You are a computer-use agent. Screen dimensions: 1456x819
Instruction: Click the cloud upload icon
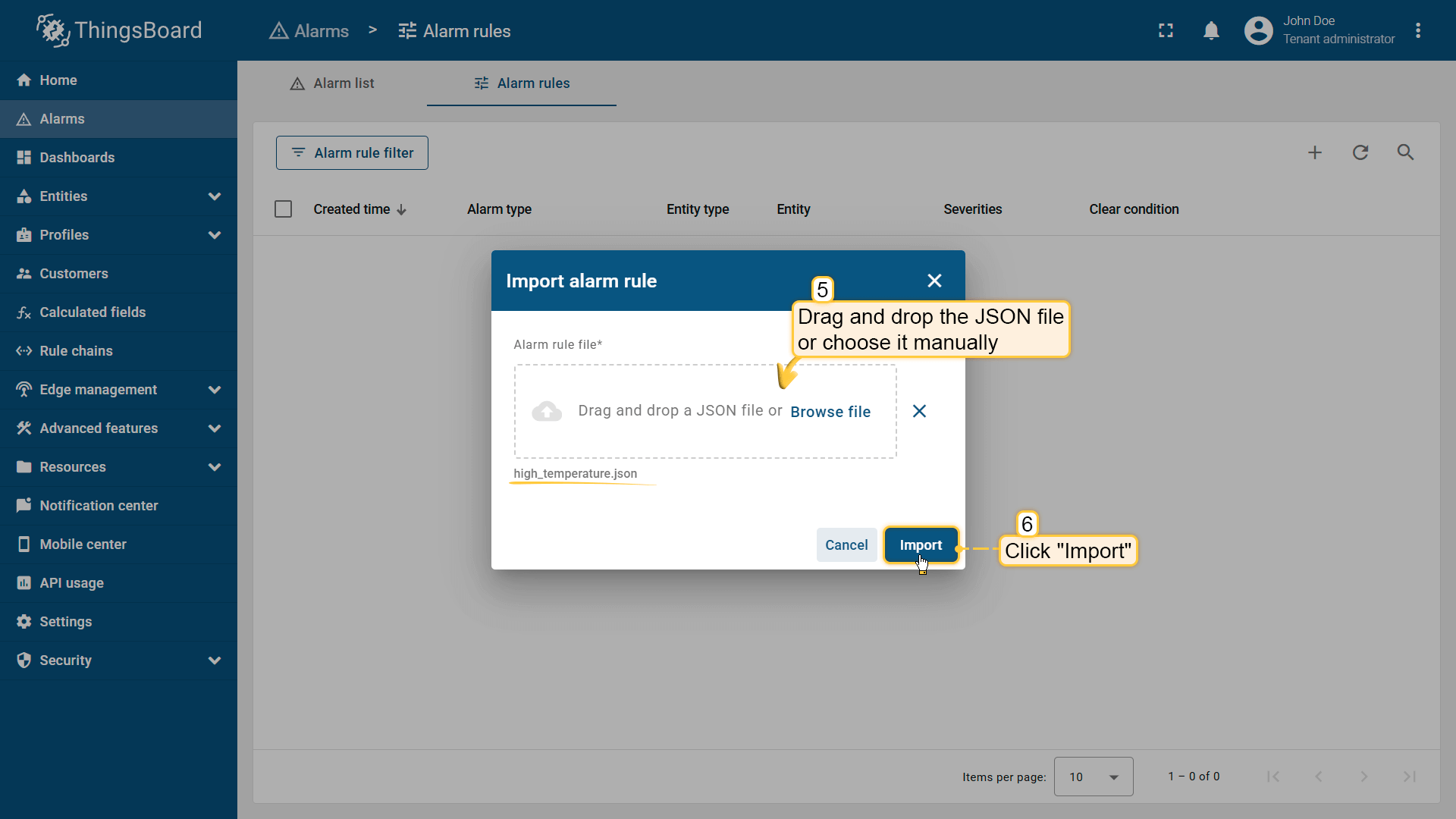tap(547, 411)
